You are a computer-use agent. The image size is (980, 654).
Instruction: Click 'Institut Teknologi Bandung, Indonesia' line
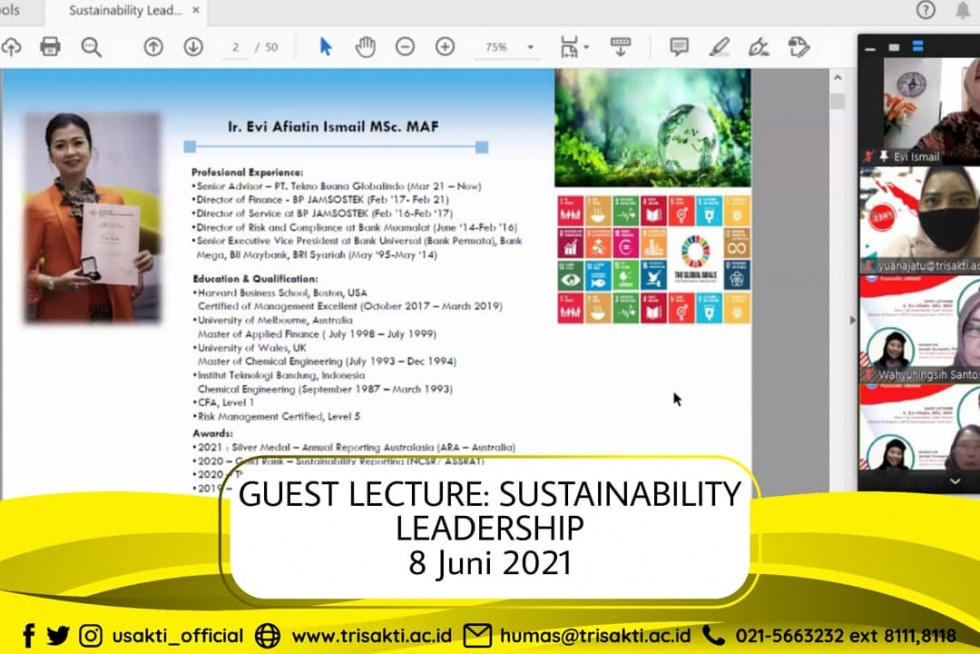coord(279,375)
